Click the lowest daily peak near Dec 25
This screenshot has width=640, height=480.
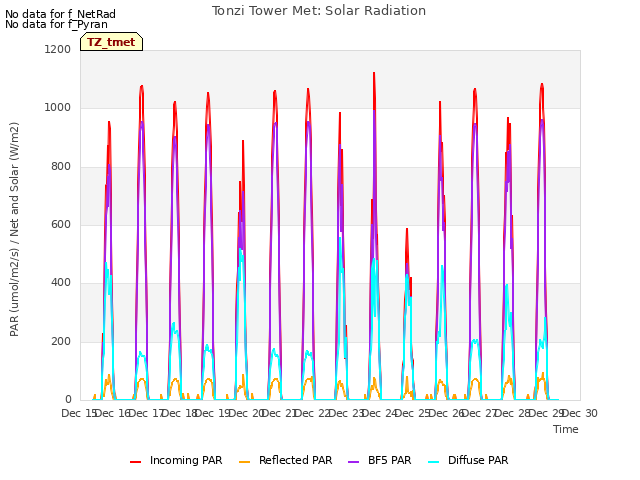[407, 229]
